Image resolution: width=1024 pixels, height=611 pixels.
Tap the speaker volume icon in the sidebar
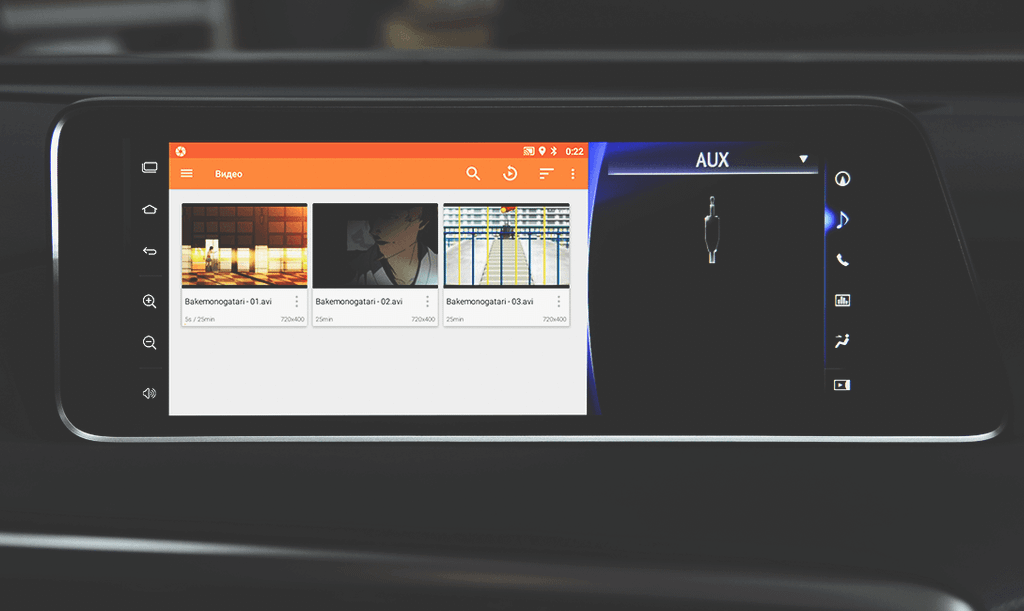pyautogui.click(x=150, y=393)
